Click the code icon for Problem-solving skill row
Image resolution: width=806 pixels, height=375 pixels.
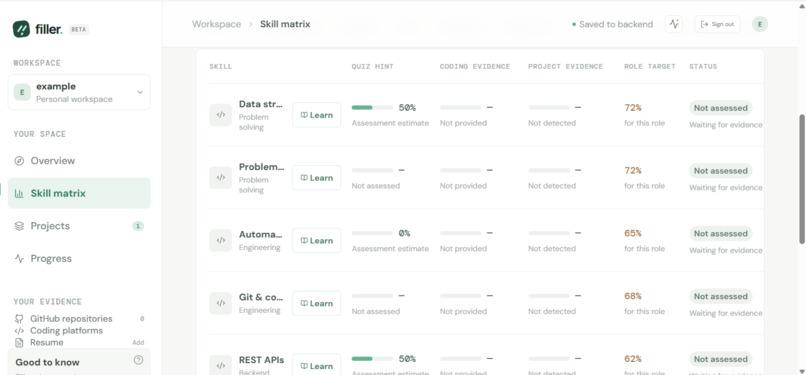221,178
